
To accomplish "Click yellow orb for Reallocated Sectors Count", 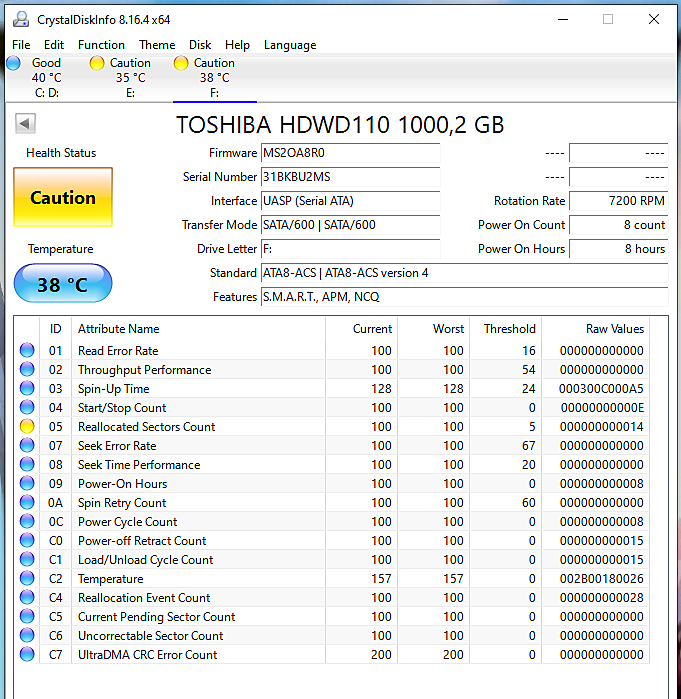I will click(x=27, y=426).
